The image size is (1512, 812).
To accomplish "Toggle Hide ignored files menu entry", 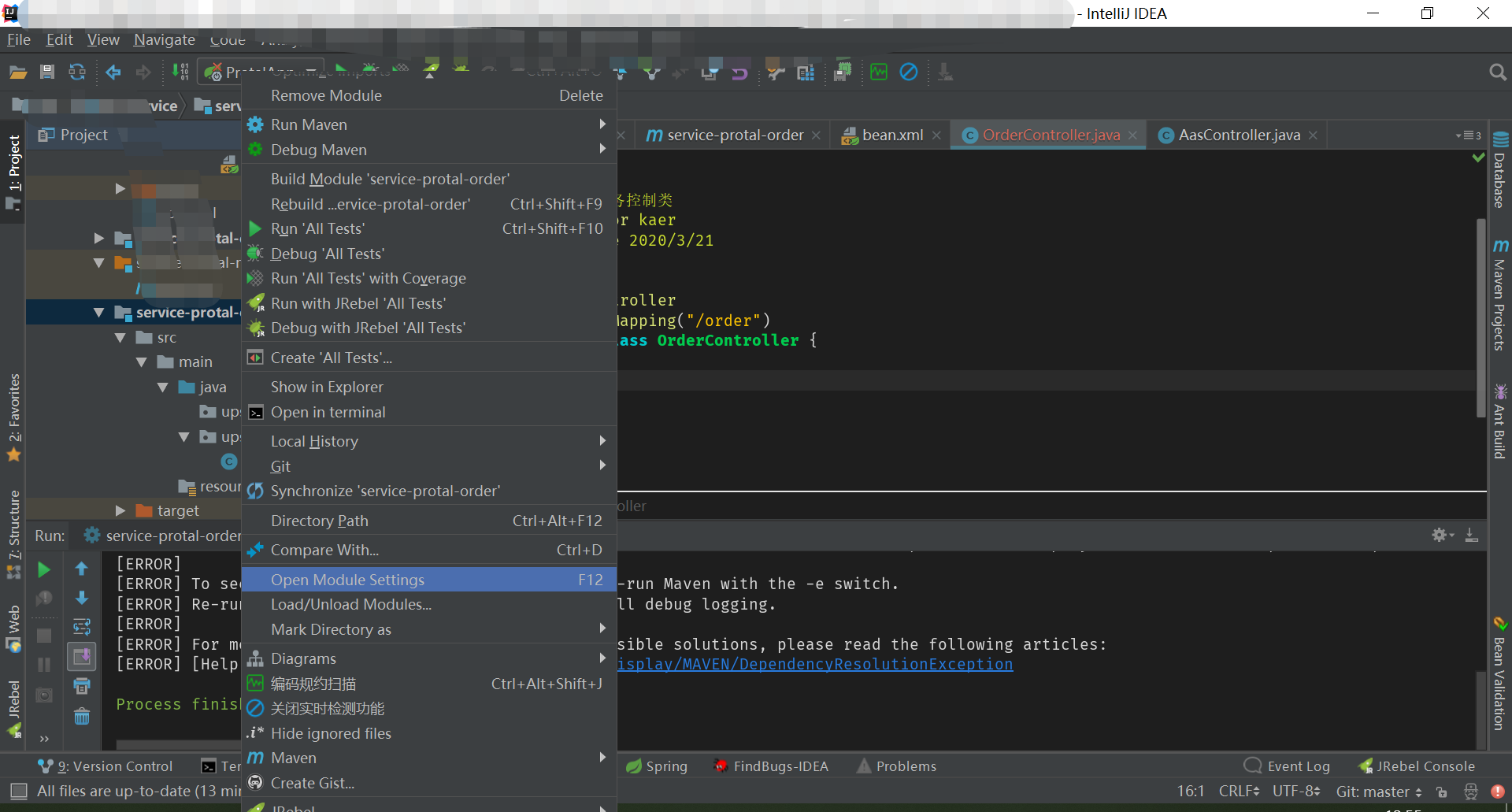I will [x=429, y=733].
